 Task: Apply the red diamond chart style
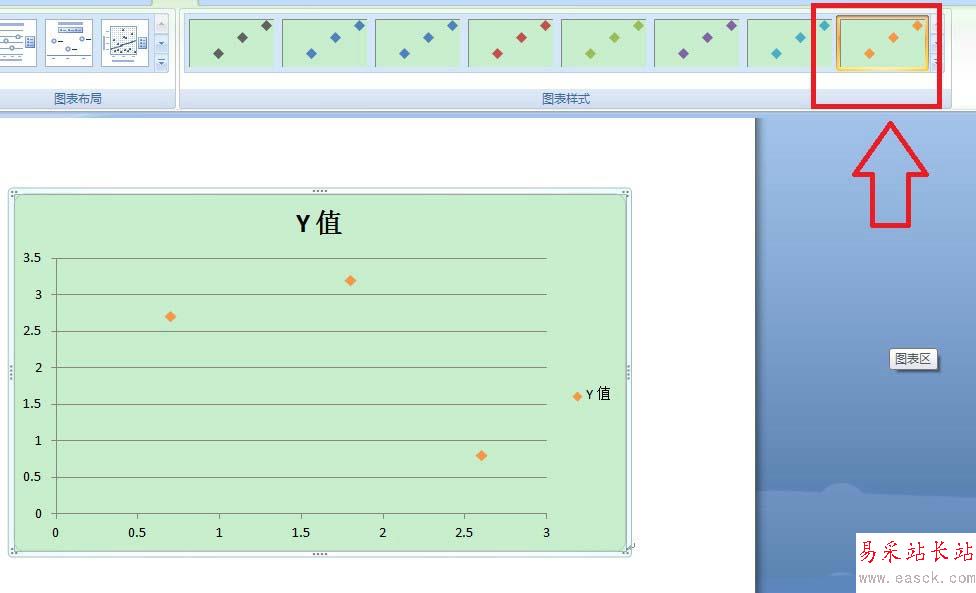pyautogui.click(x=510, y=42)
